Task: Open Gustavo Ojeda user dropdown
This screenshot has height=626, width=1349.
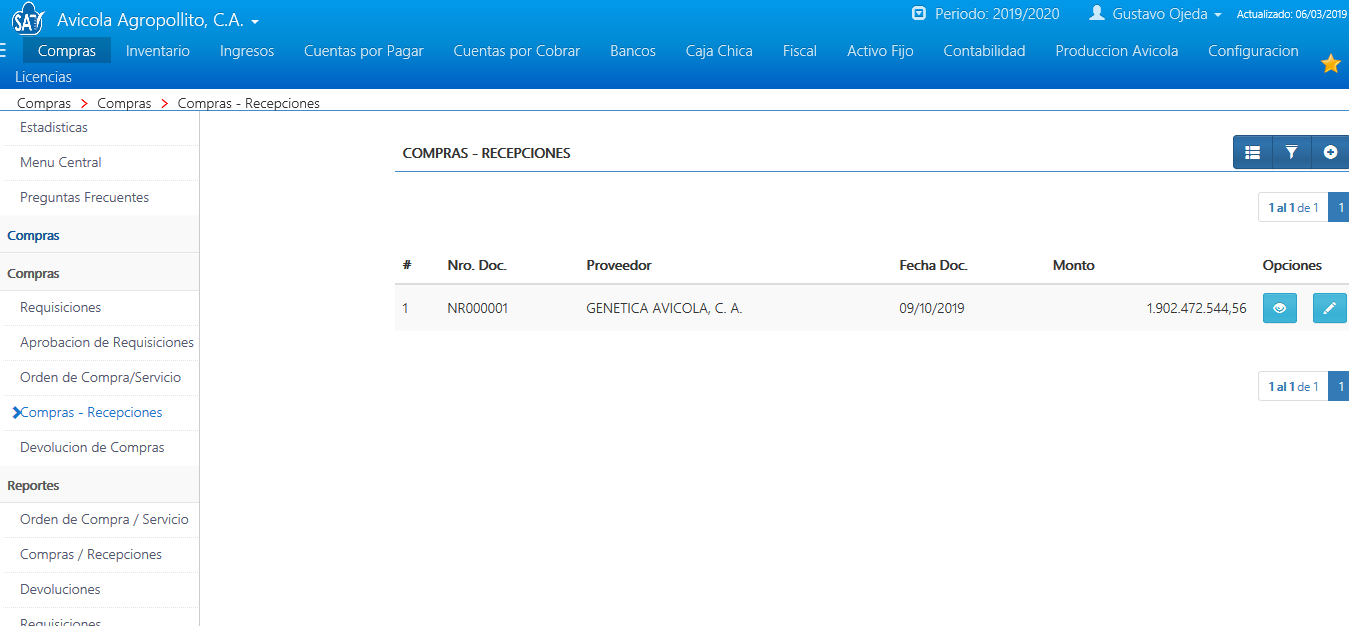Action: tap(1167, 14)
